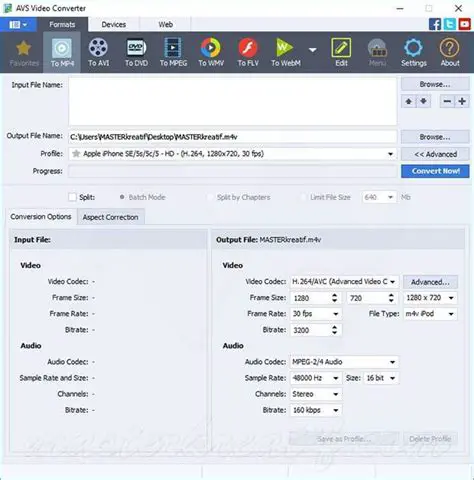Click the disc Menu icon
Image resolution: width=474 pixels, height=480 pixels.
pos(377,53)
